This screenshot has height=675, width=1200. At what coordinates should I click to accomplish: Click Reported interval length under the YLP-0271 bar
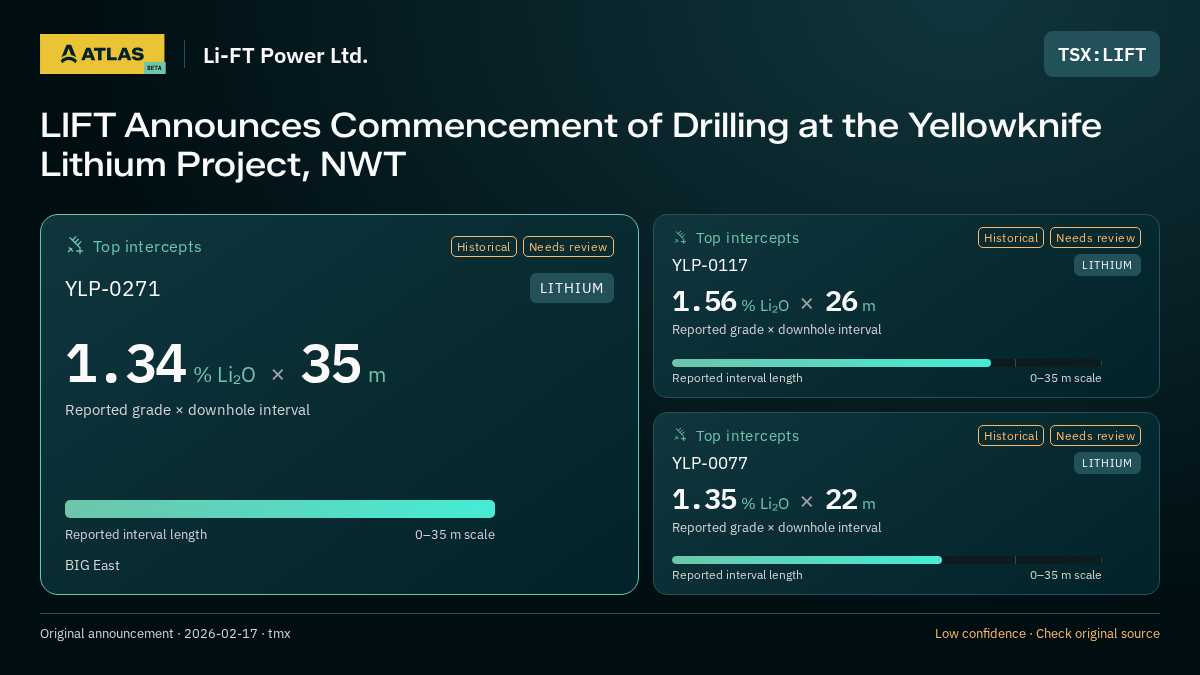136,535
